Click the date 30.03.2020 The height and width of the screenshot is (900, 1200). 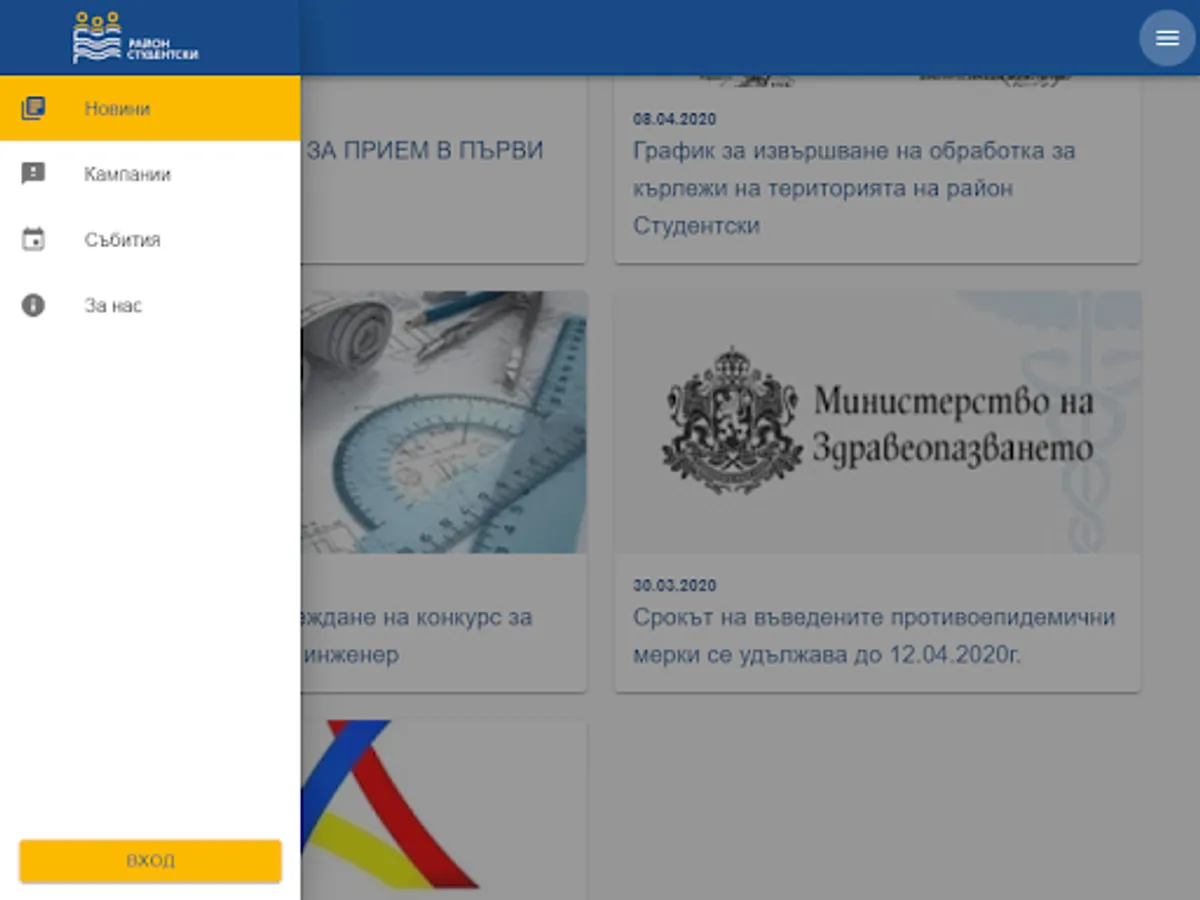coord(675,586)
